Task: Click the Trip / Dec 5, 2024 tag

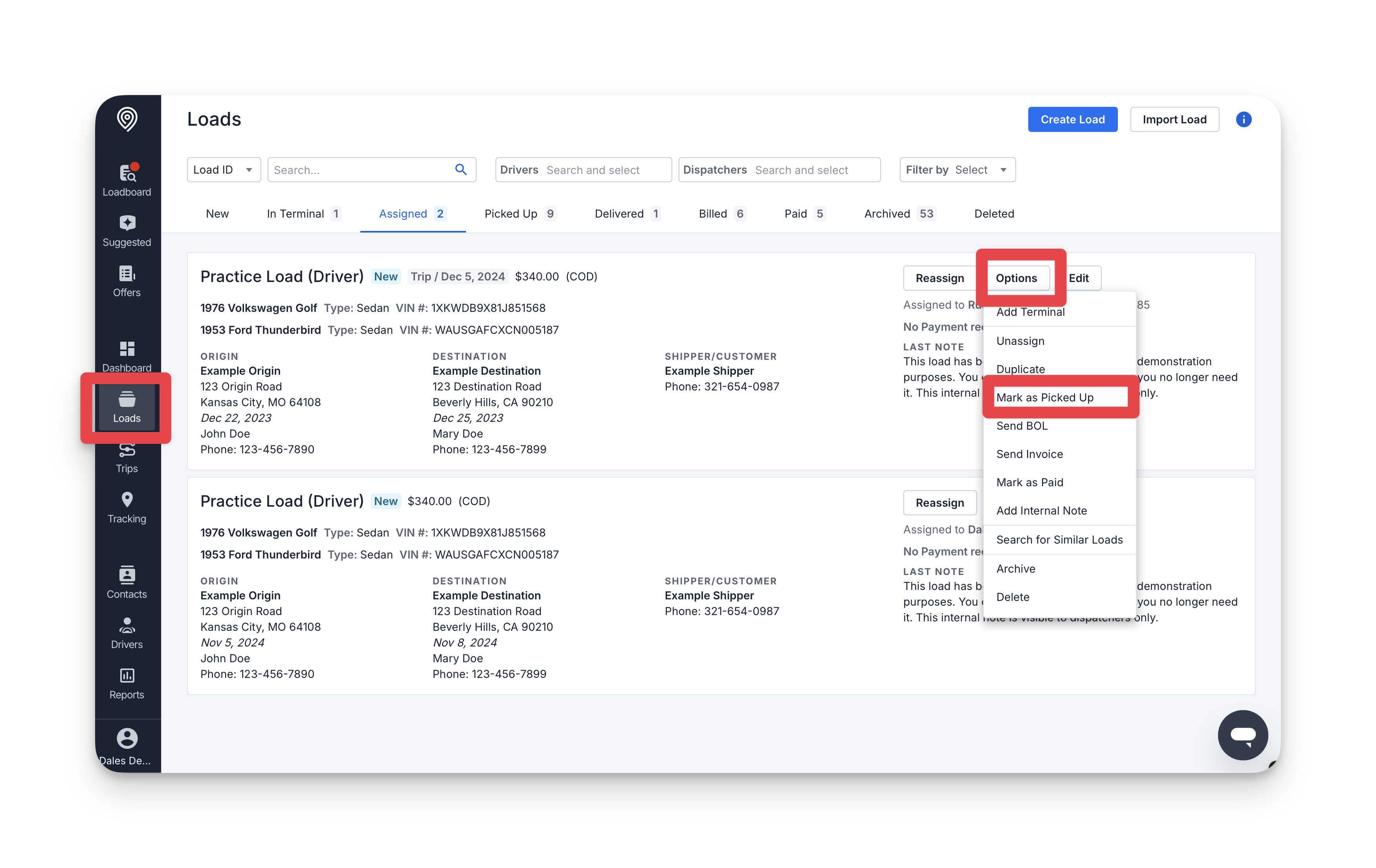Action: tap(458, 277)
